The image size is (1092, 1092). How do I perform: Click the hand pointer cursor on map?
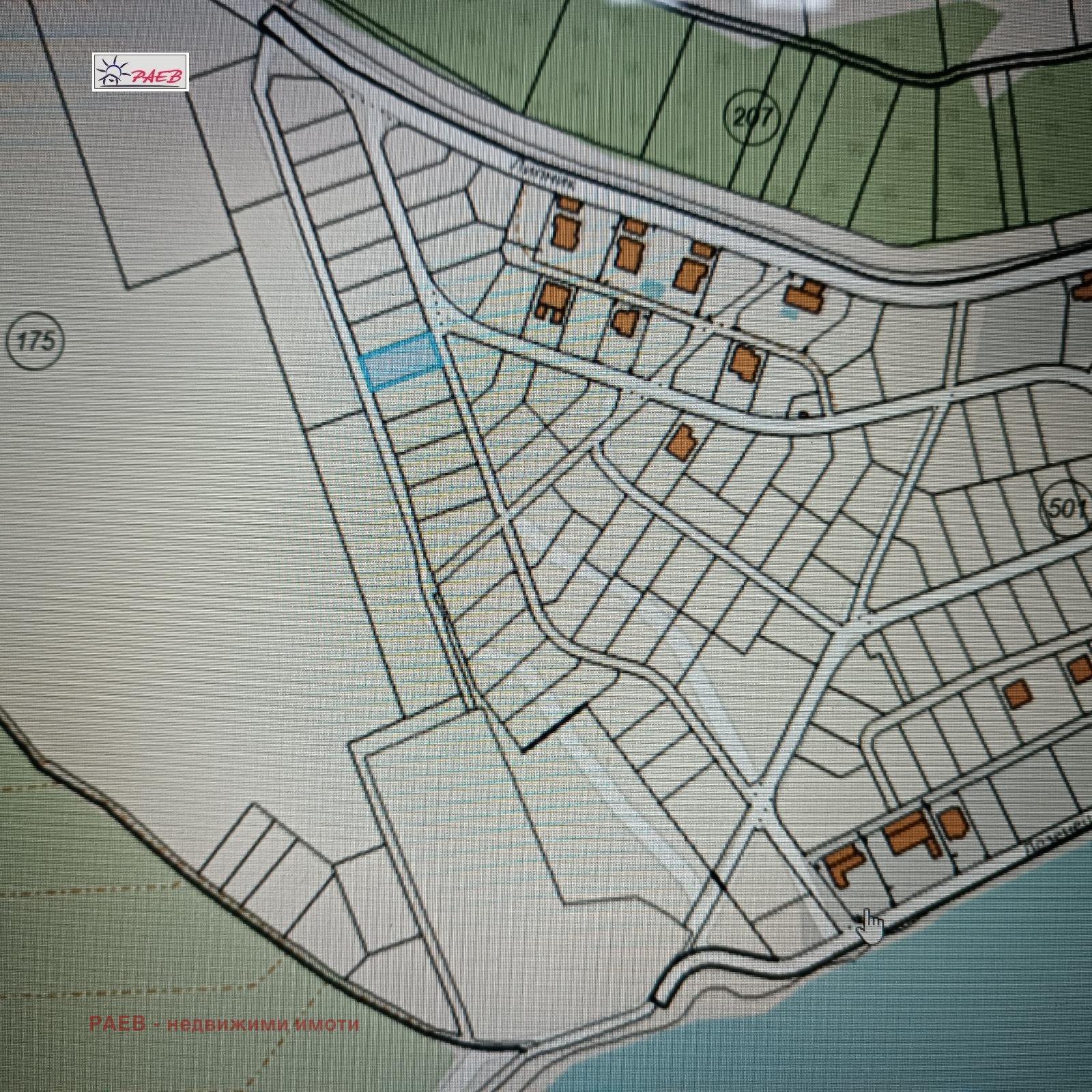pyautogui.click(x=870, y=925)
